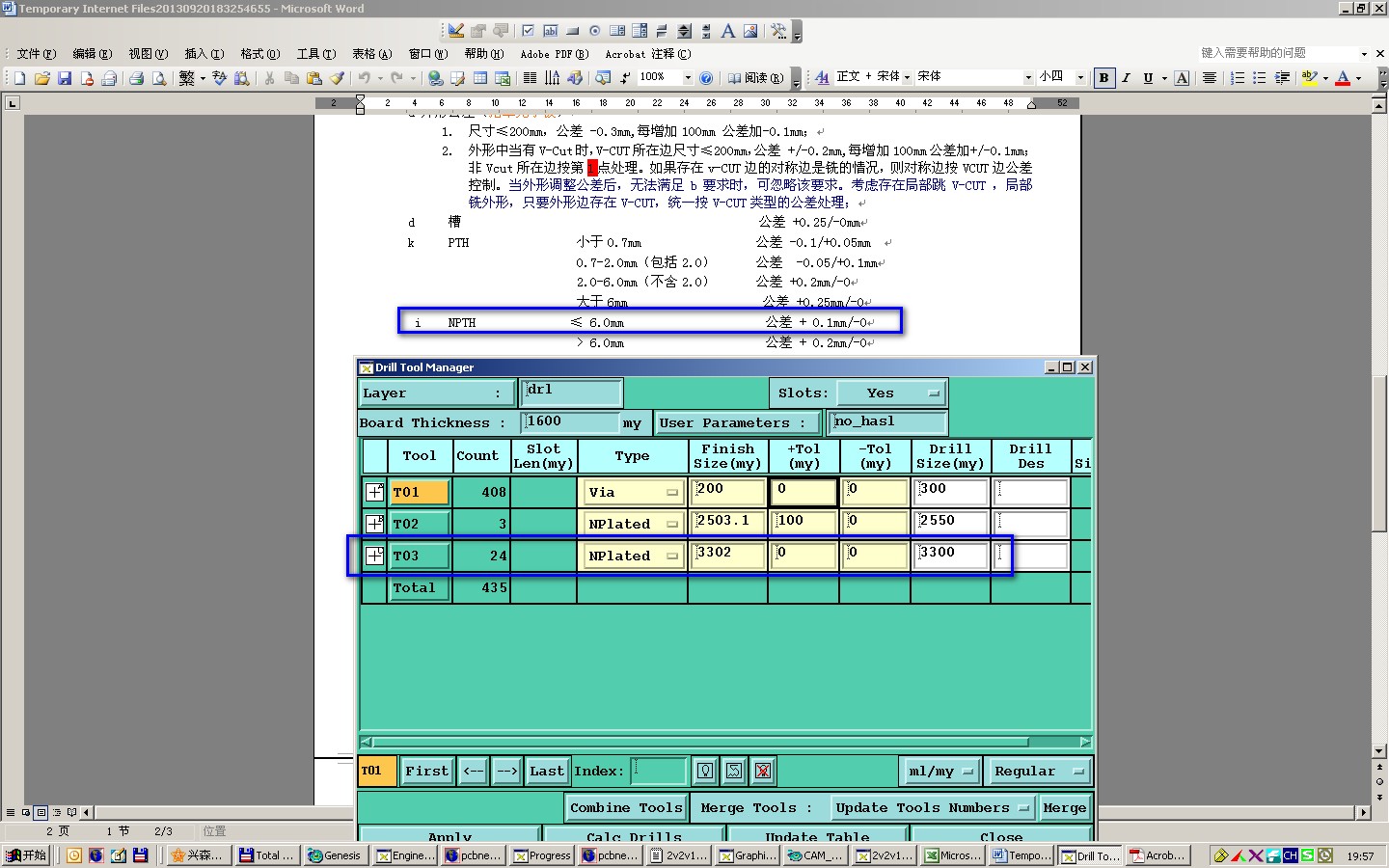Screen dimensions: 1389x868
Task: Click the Undo arrow icon
Action: (365, 78)
